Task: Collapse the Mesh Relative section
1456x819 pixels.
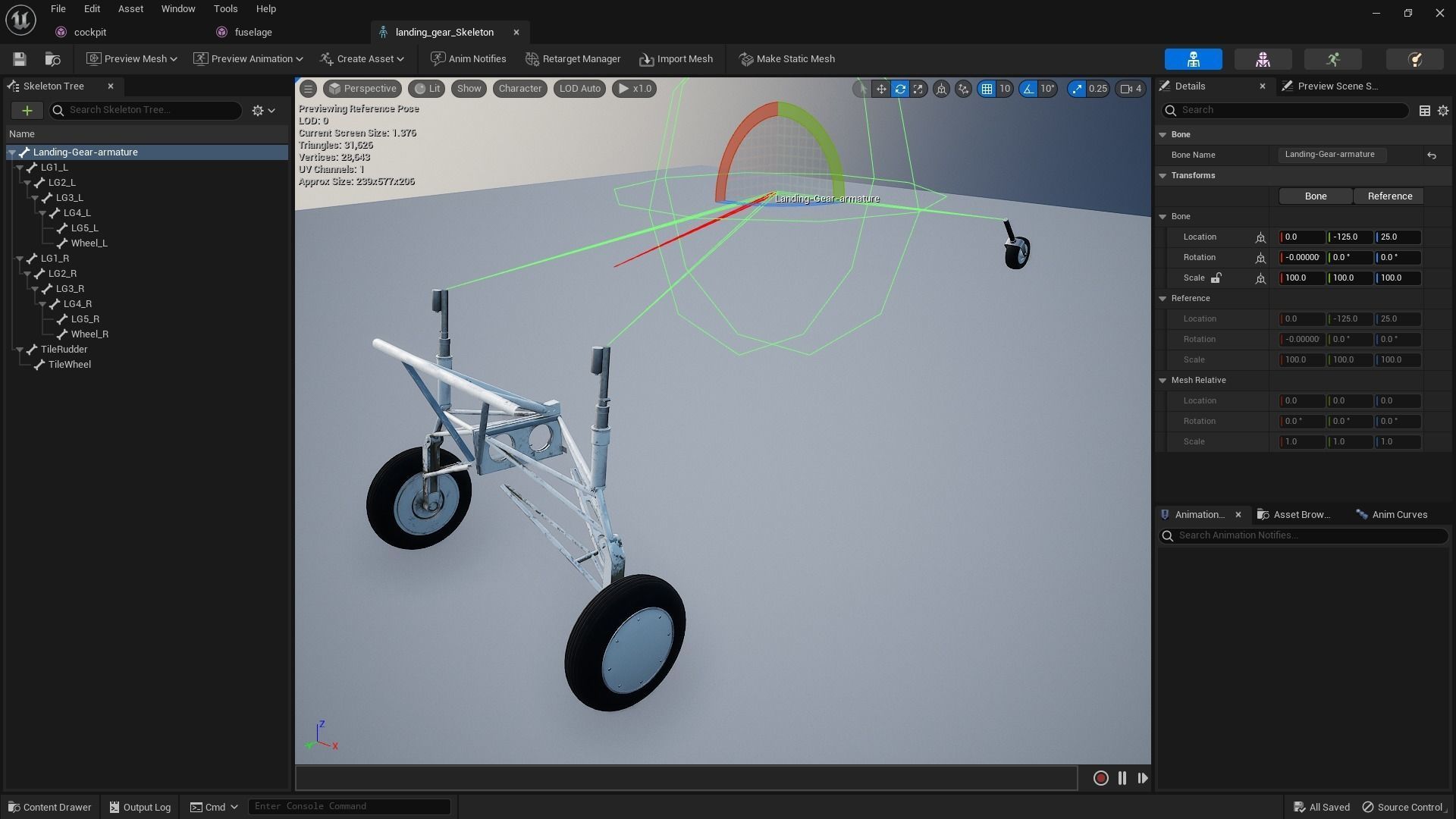Action: (x=1163, y=381)
